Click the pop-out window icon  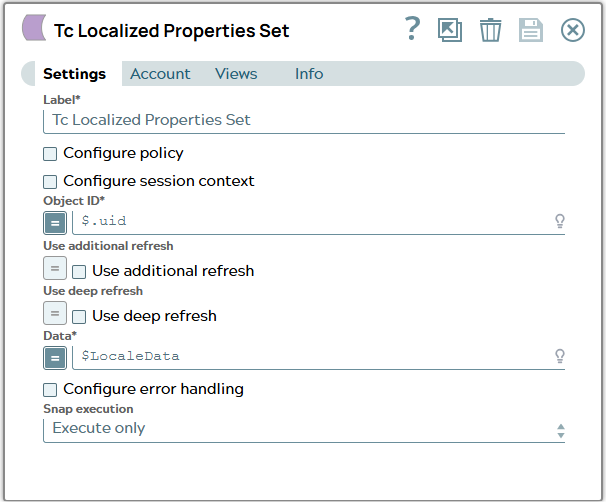pyautogui.click(x=450, y=30)
